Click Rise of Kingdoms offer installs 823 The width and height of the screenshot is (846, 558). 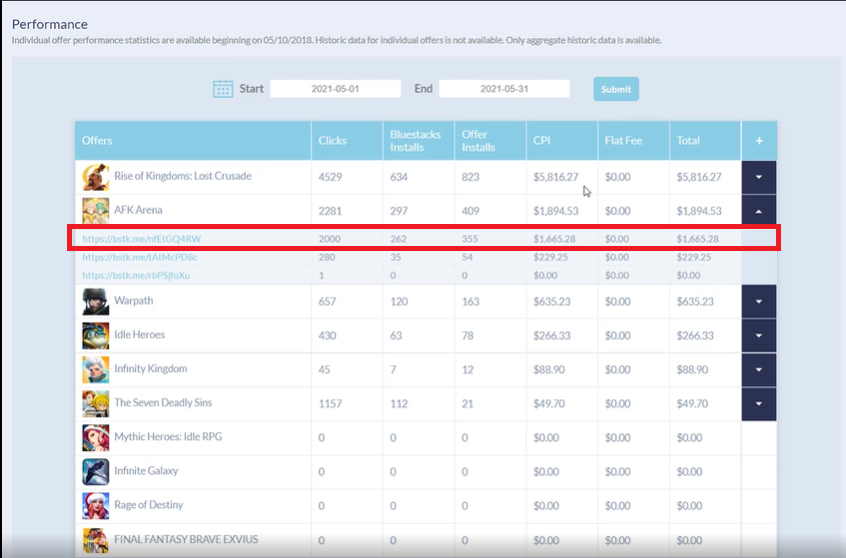click(470, 177)
